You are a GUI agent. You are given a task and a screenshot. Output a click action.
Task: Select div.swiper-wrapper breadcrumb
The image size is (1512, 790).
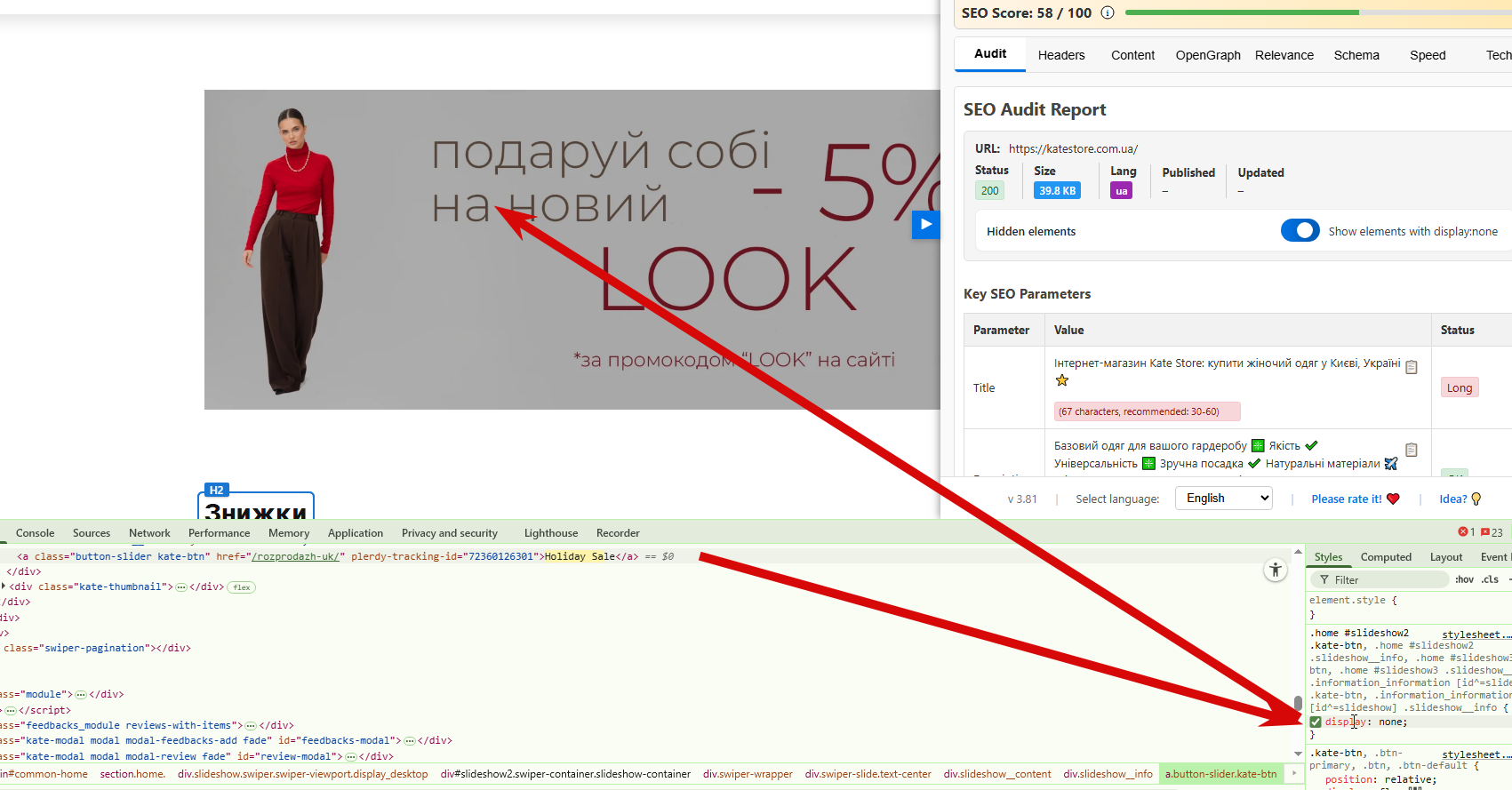pos(748,774)
